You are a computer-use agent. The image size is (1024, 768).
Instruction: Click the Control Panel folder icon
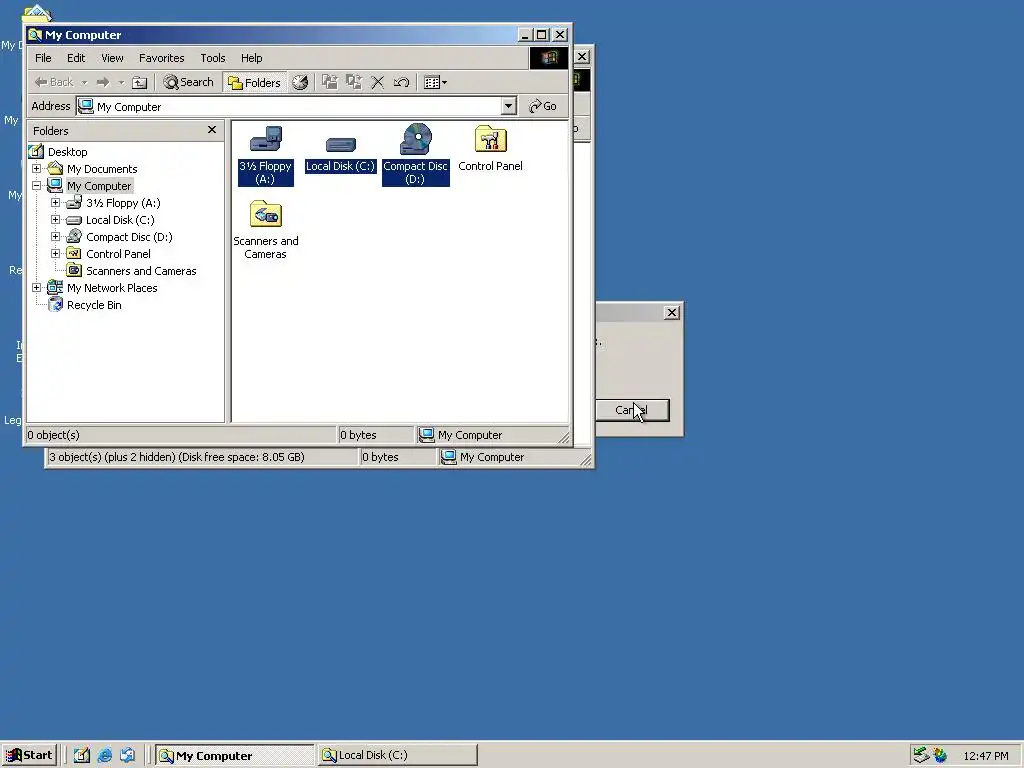tap(490, 138)
